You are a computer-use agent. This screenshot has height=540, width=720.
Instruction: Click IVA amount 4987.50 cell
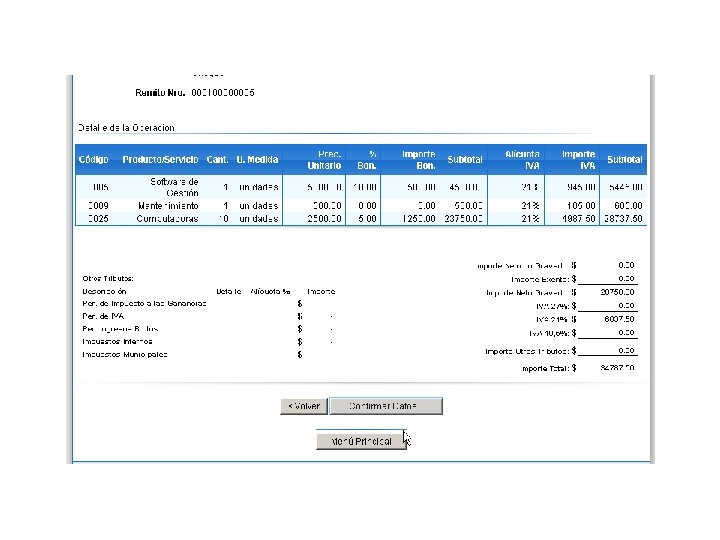579,219
